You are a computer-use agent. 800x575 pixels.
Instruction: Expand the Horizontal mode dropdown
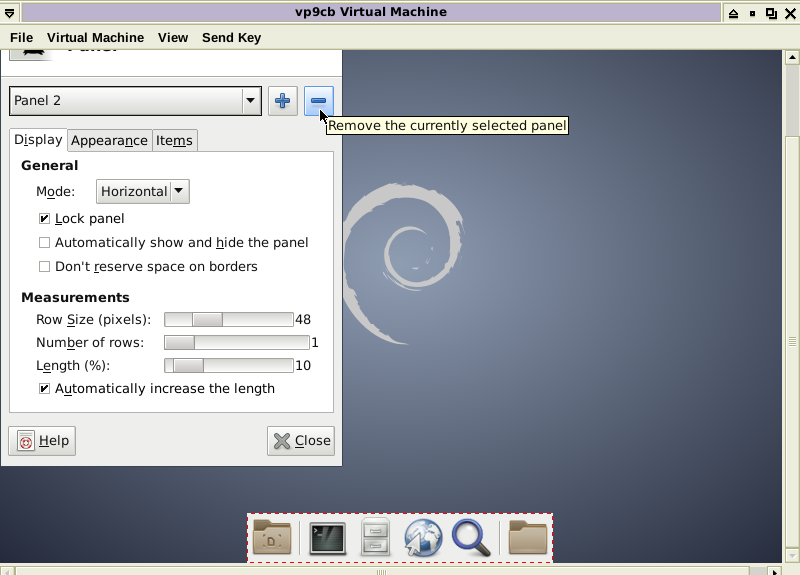143,192
